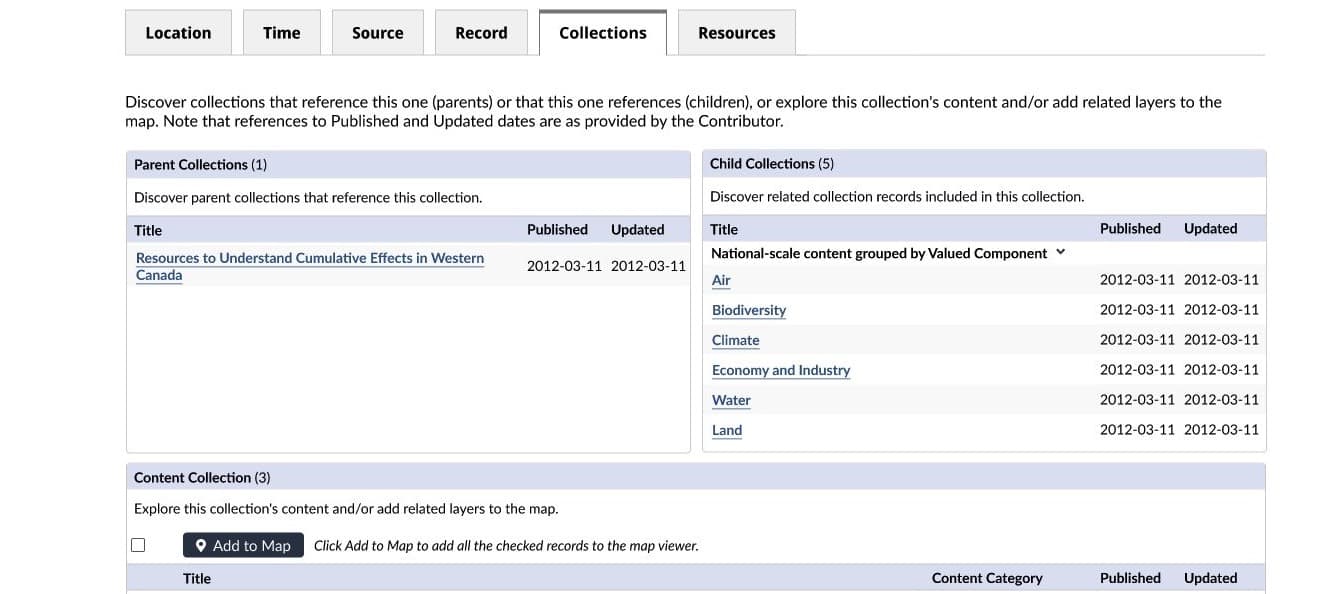Click the Climate row published date

pyautogui.click(x=1137, y=340)
